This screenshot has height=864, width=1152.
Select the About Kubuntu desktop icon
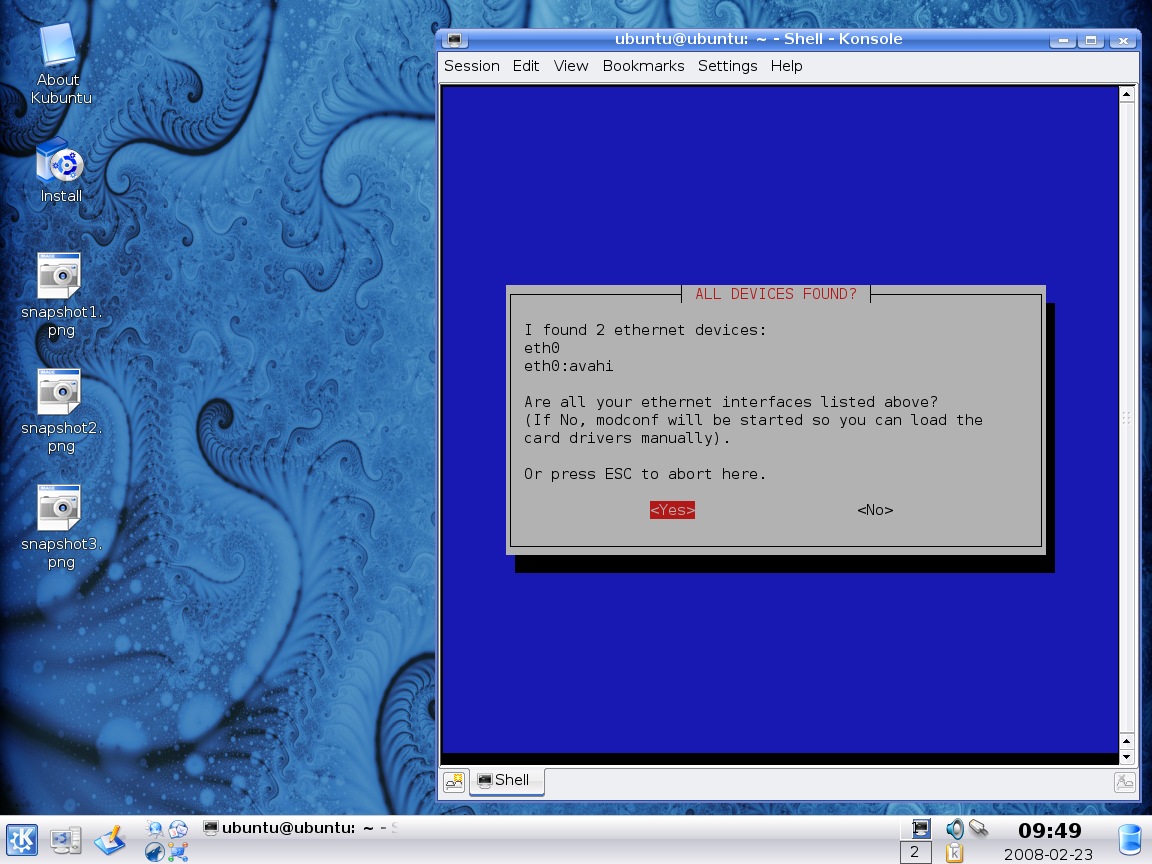(60, 64)
